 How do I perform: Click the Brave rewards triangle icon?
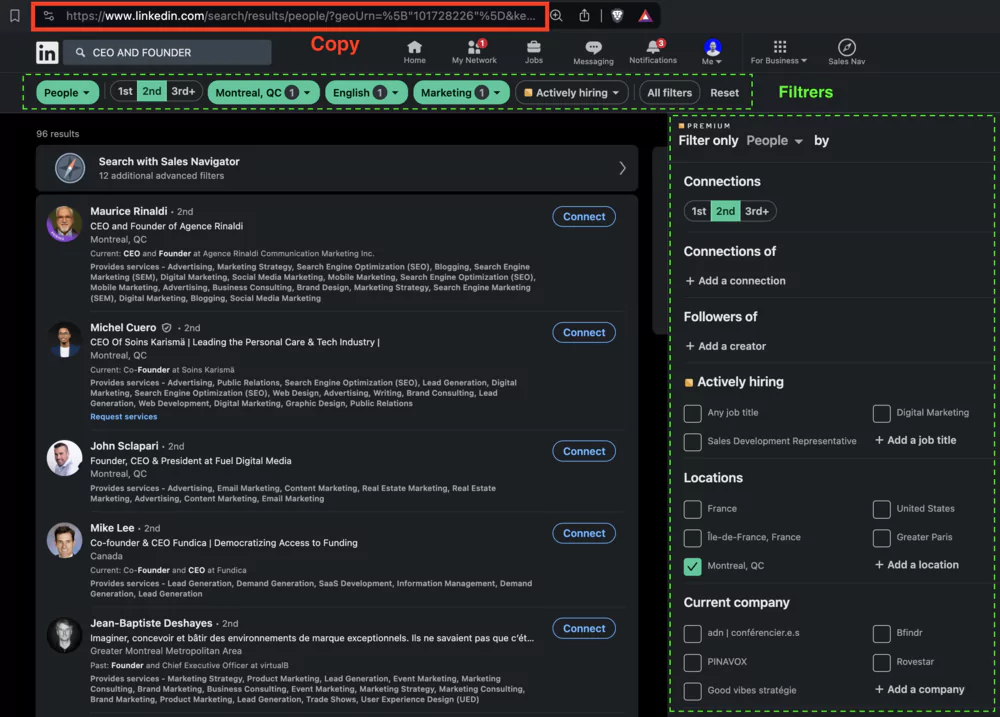(645, 16)
